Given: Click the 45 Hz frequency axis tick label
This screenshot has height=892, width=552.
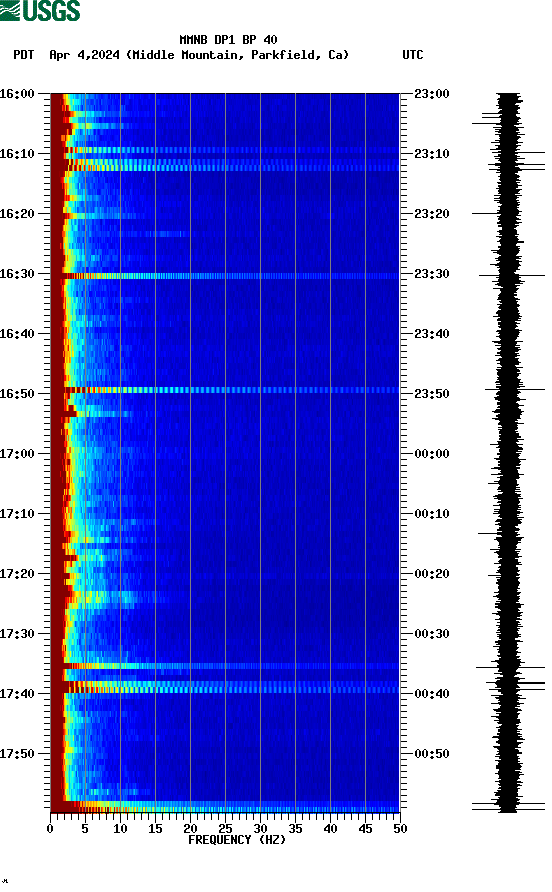Looking at the screenshot, I should pyautogui.click(x=365, y=829).
